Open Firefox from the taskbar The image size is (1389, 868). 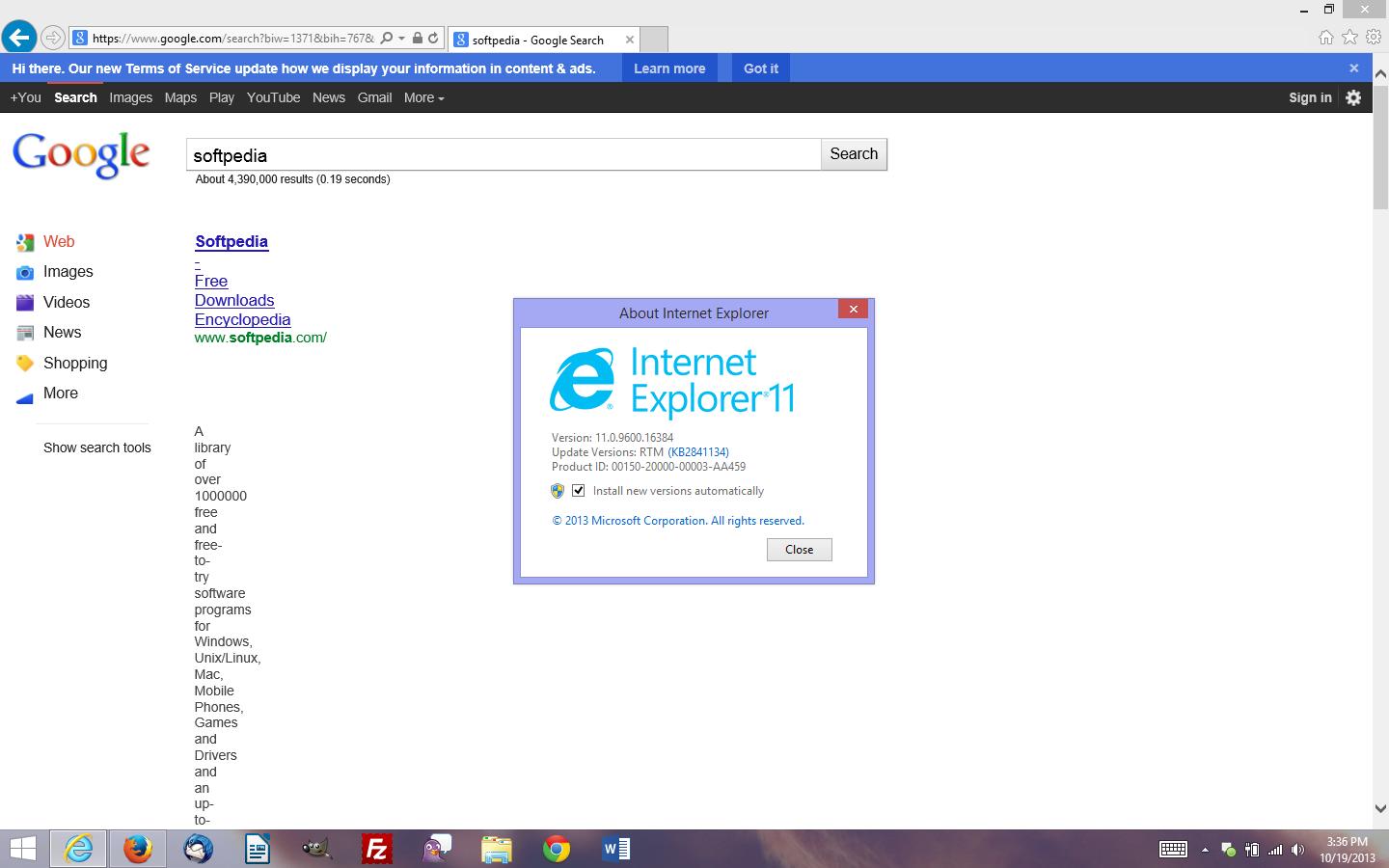coord(138,849)
